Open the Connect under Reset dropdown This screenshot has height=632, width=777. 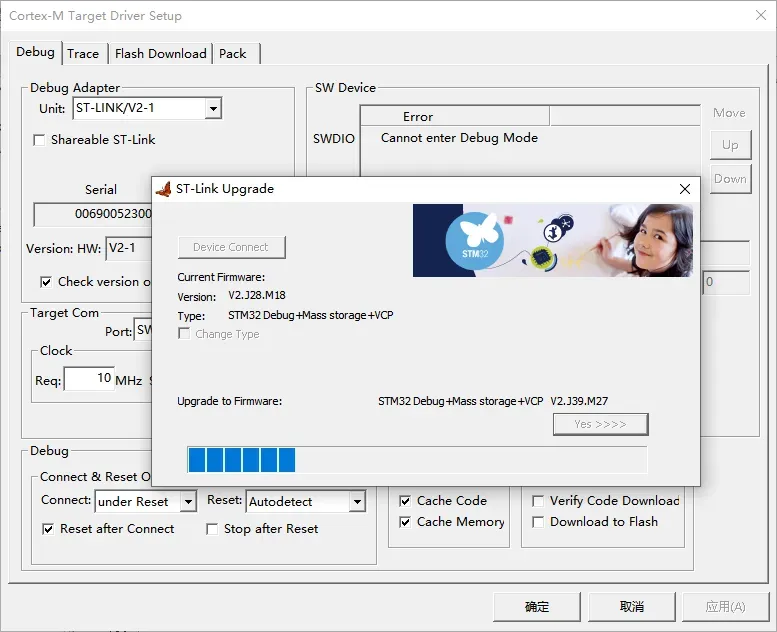[x=188, y=502]
